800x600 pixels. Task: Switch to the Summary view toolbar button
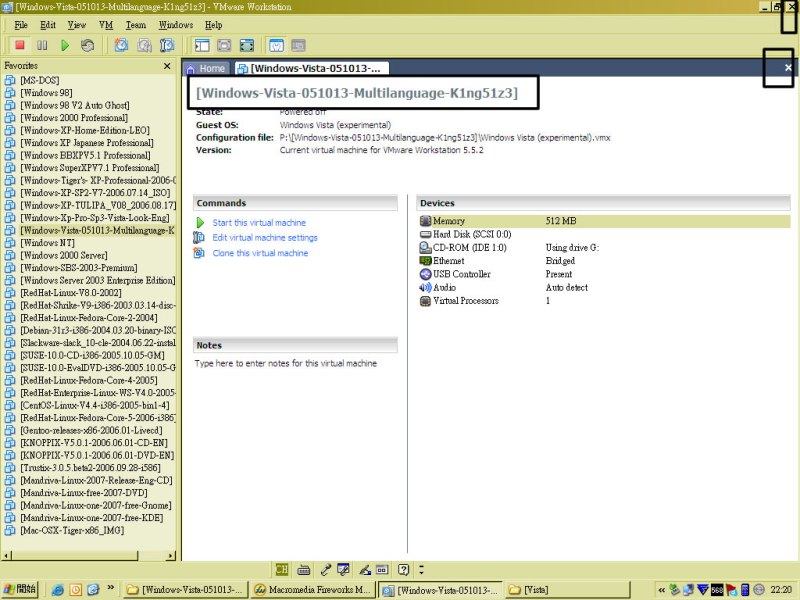coord(276,45)
